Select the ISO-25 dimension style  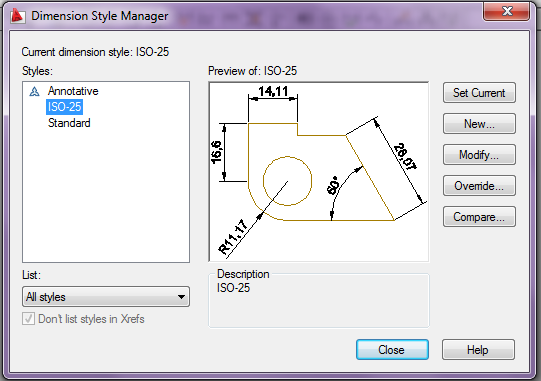(65, 107)
